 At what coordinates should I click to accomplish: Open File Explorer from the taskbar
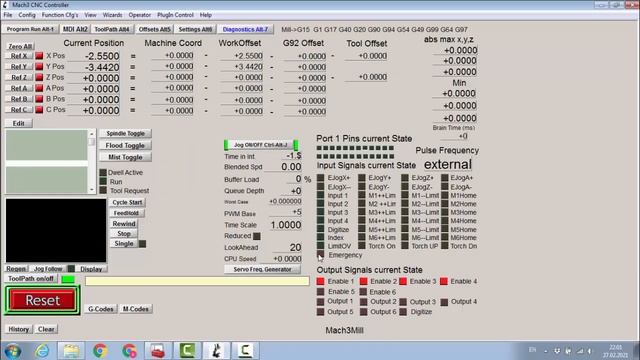coord(71,351)
